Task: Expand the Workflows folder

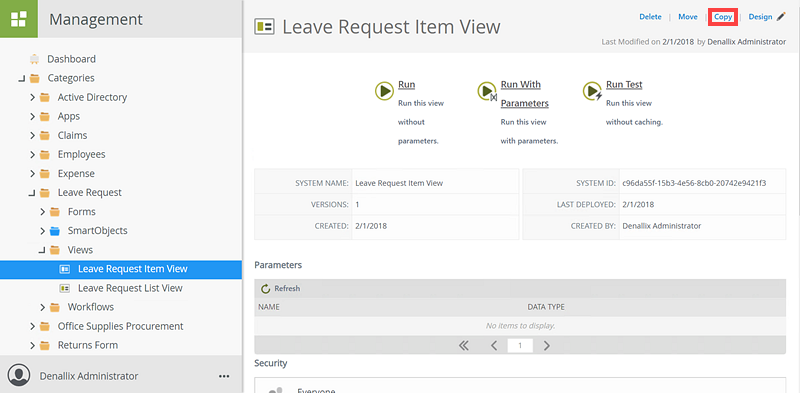Action: 42,307
